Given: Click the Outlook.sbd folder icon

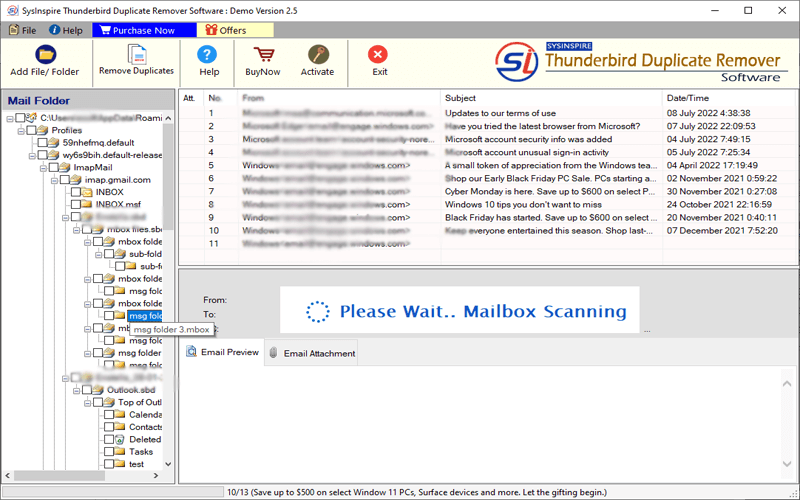Looking at the screenshot, I should [x=98, y=390].
